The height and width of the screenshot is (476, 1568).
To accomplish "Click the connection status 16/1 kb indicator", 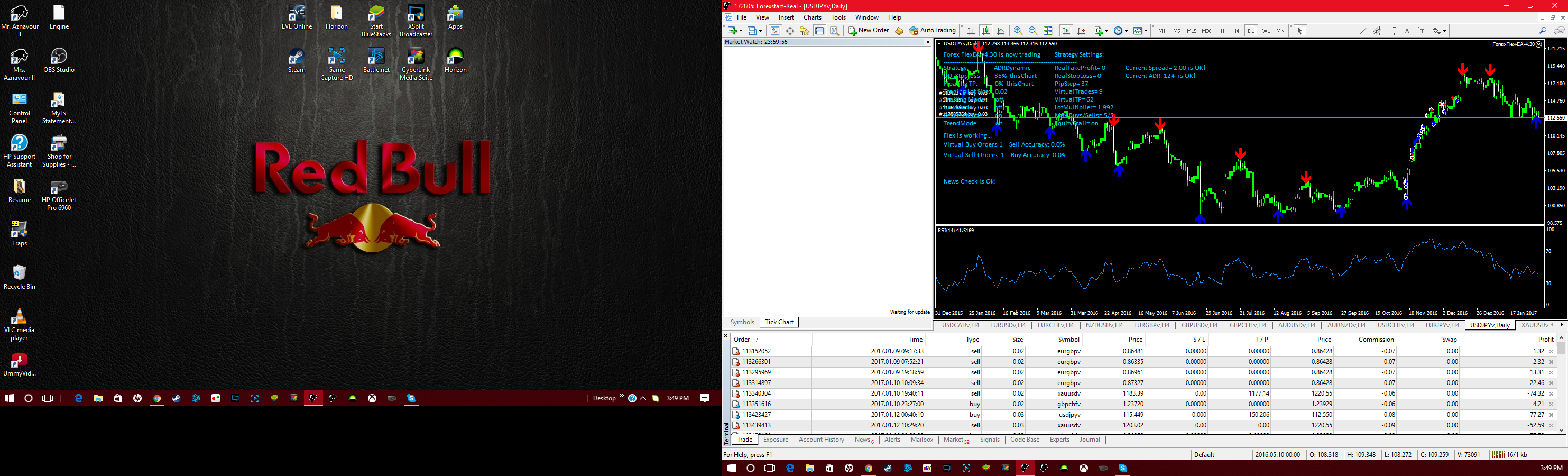I will coord(1509,455).
